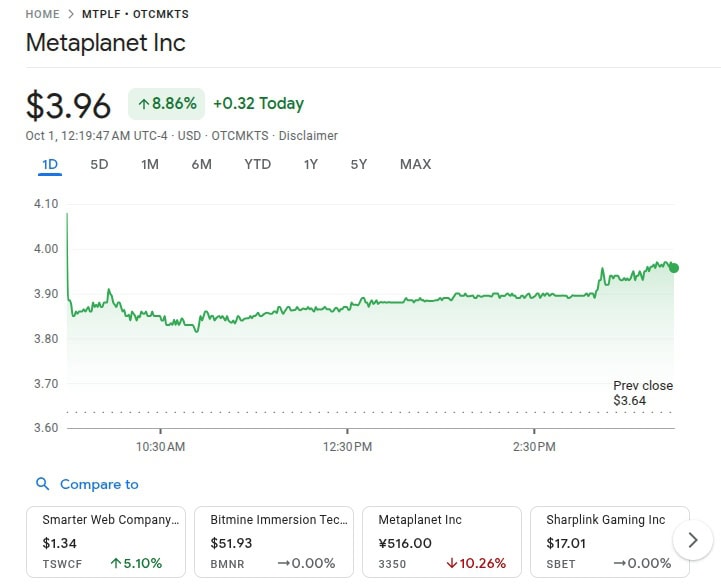Switch chart to YTD range

[x=257, y=164]
